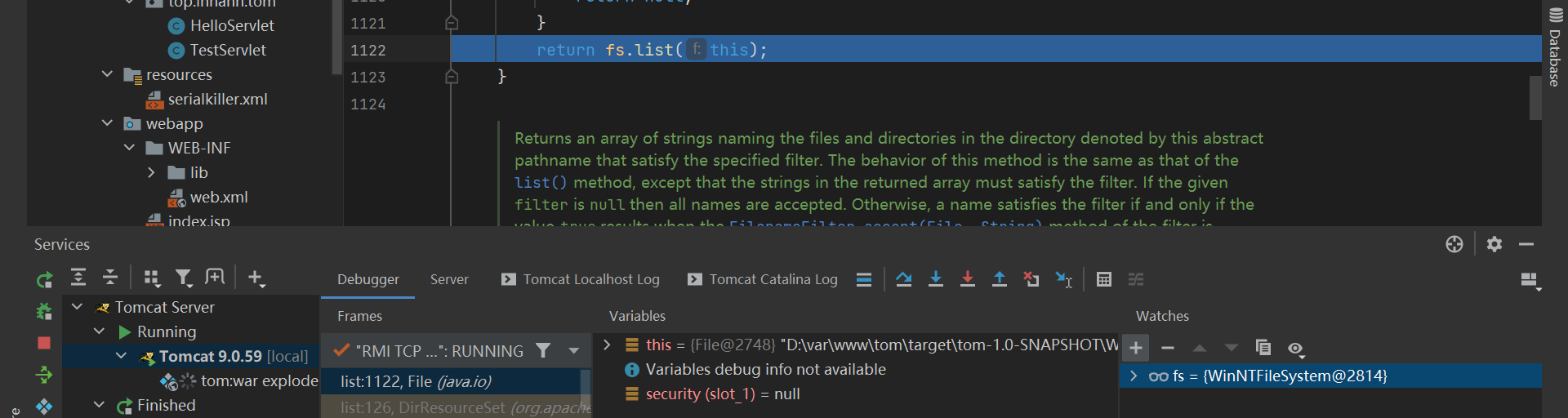Click the Step Over debugger icon
Viewport: 1568px width, 418px height.
(903, 279)
